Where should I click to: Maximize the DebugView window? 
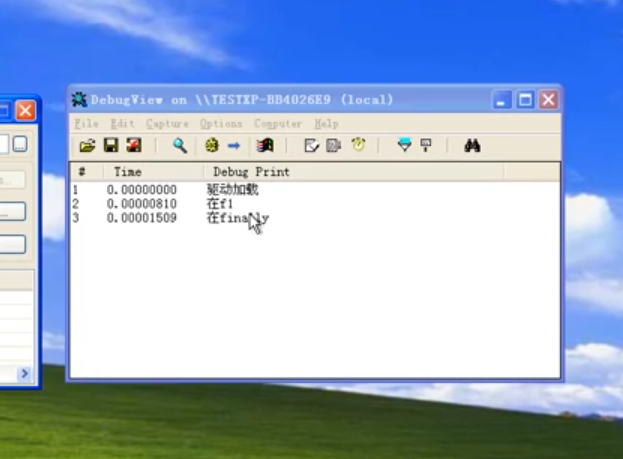tap(525, 99)
